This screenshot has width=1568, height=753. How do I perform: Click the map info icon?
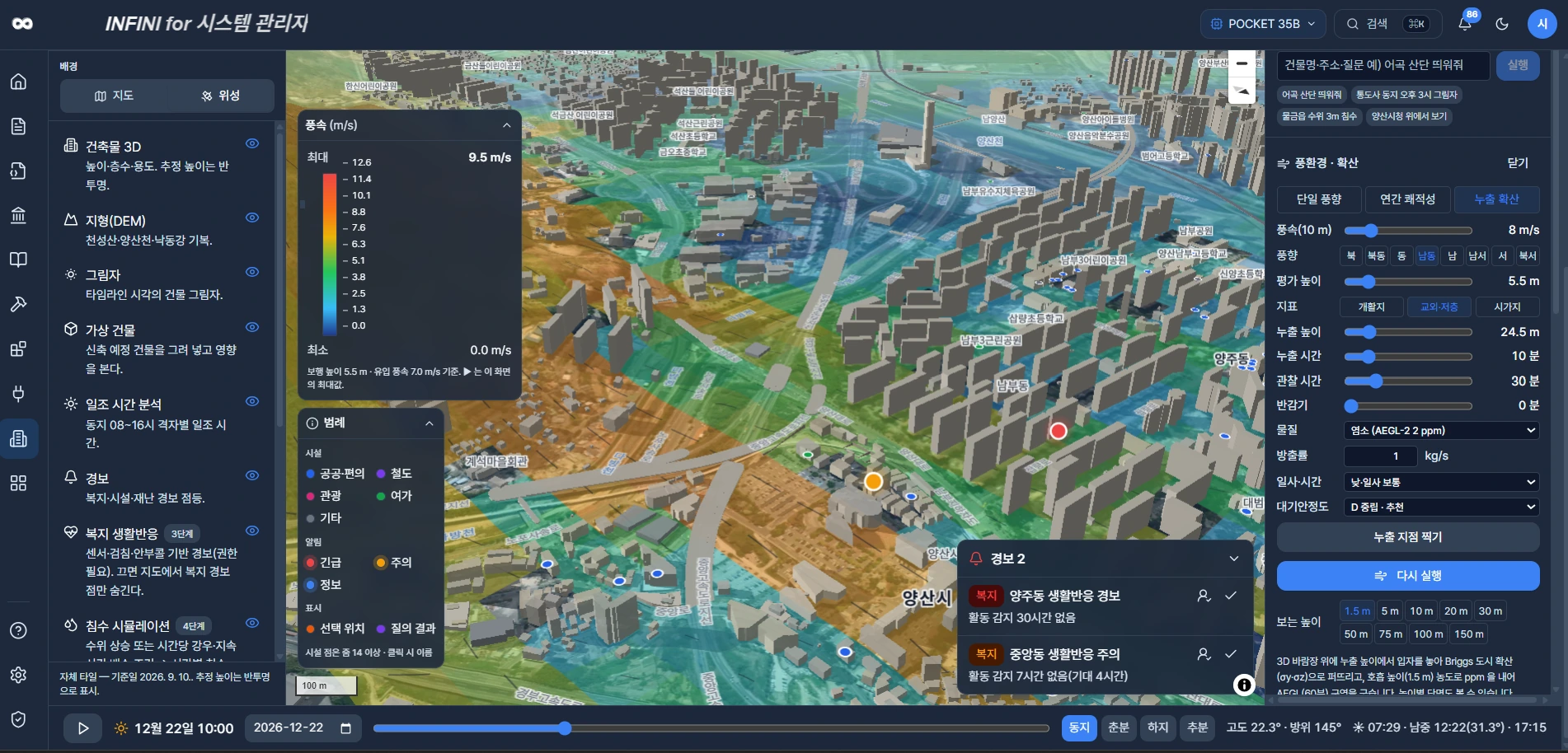1243,685
